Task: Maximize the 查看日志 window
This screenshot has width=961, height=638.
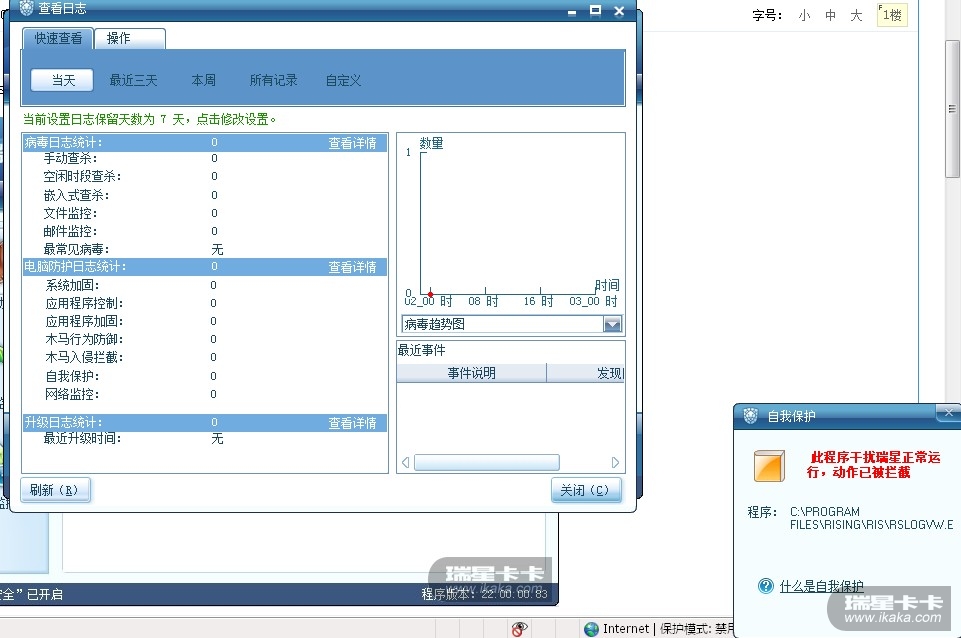Action: coord(595,10)
